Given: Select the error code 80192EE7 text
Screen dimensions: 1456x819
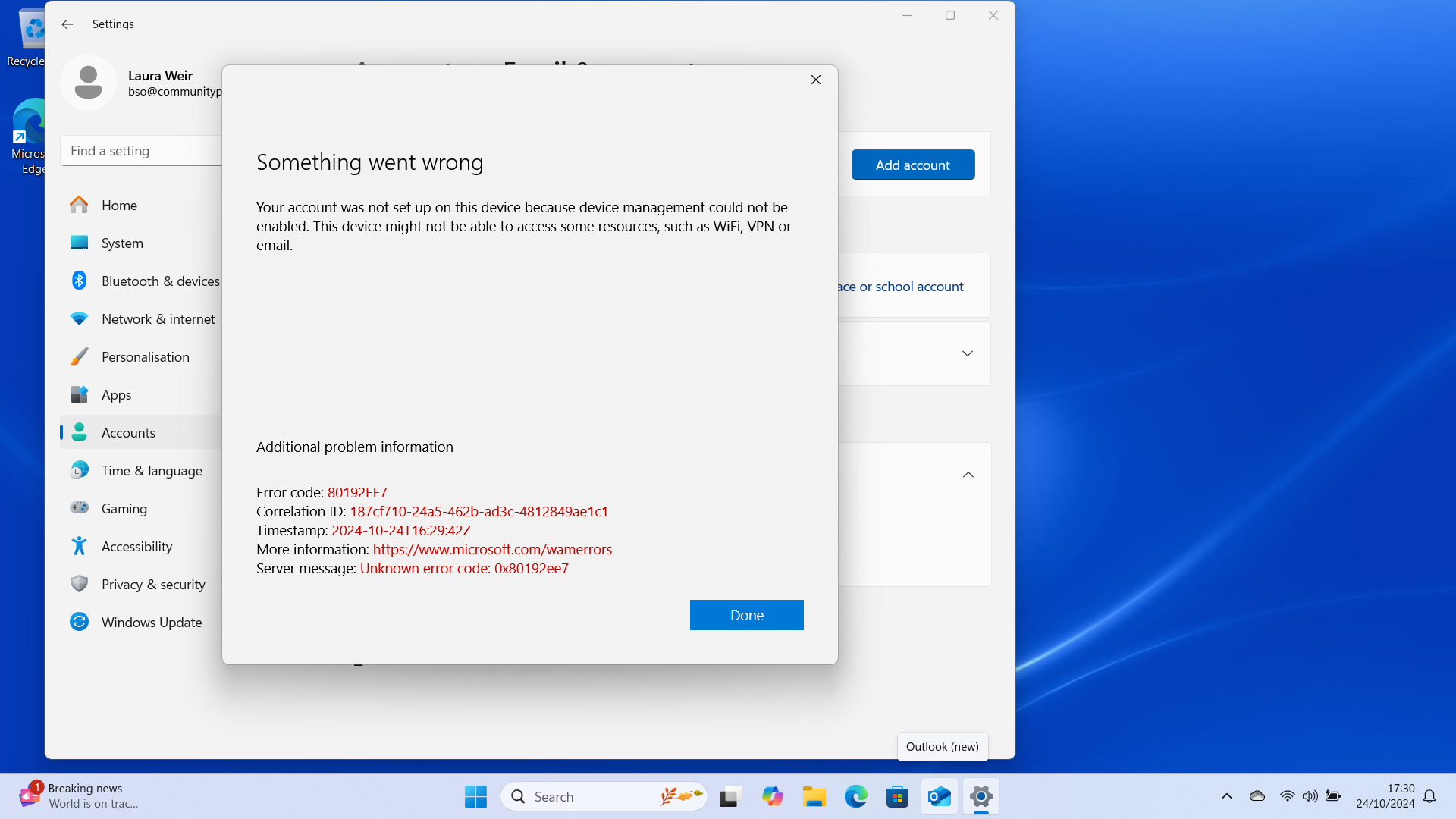Looking at the screenshot, I should click(357, 492).
